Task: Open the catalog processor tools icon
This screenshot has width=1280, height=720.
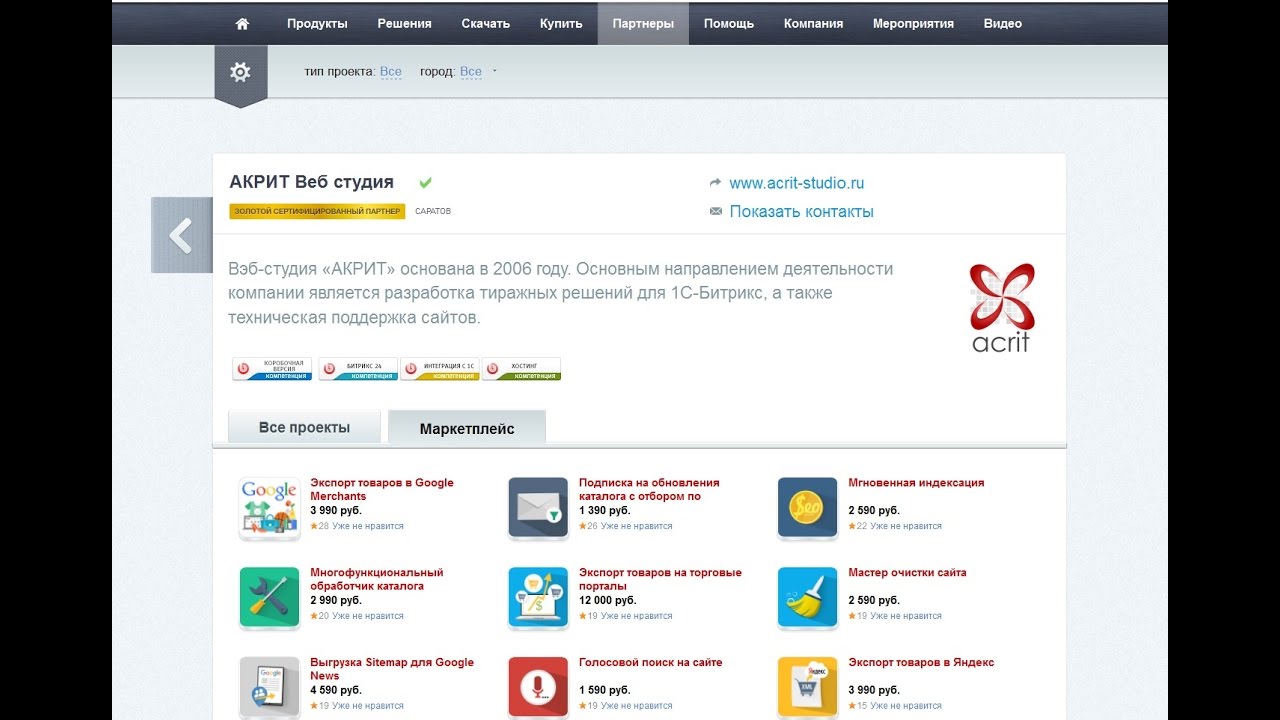Action: pyautogui.click(x=270, y=598)
